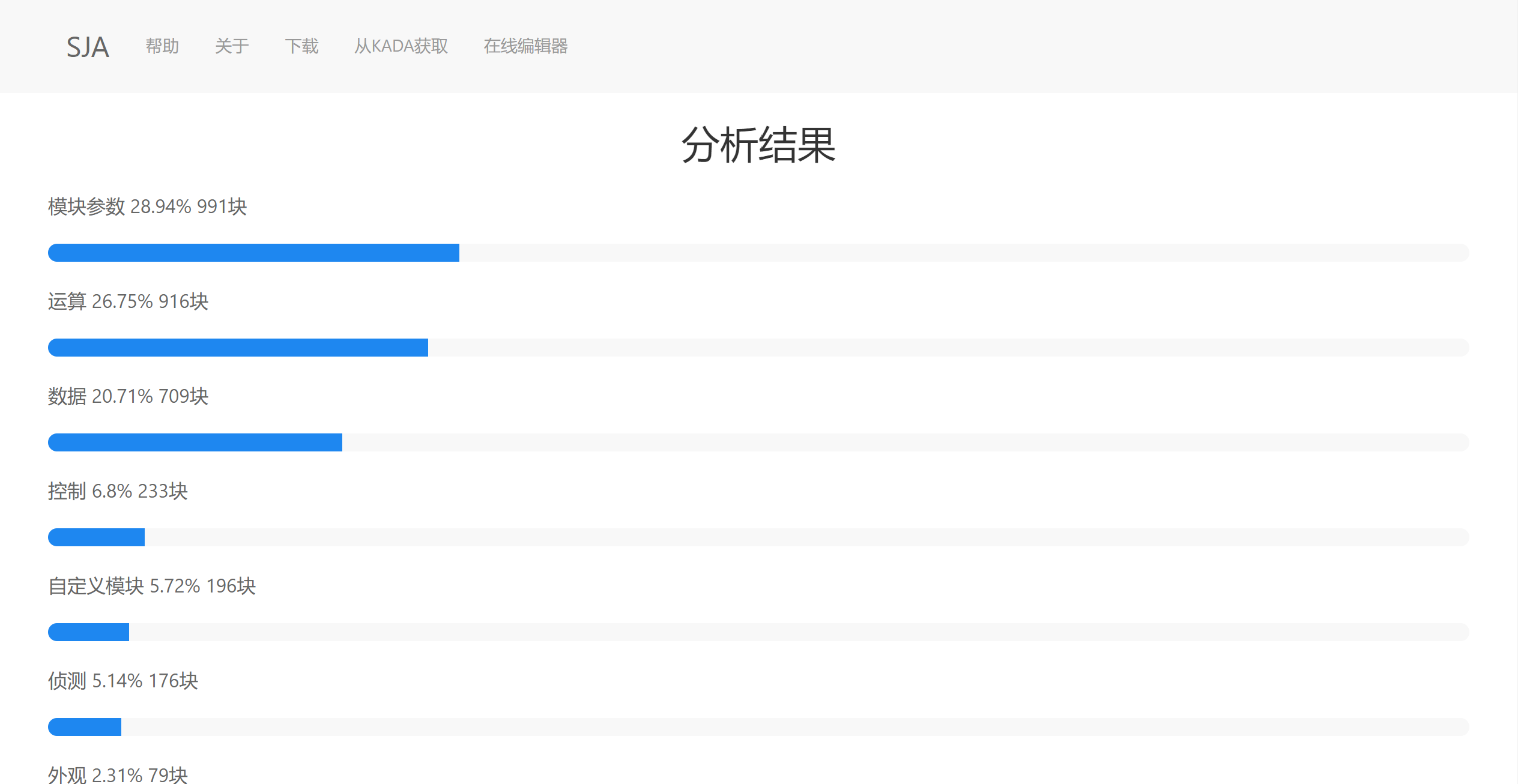
Task: Click the 分析结果 page heading
Action: click(758, 145)
